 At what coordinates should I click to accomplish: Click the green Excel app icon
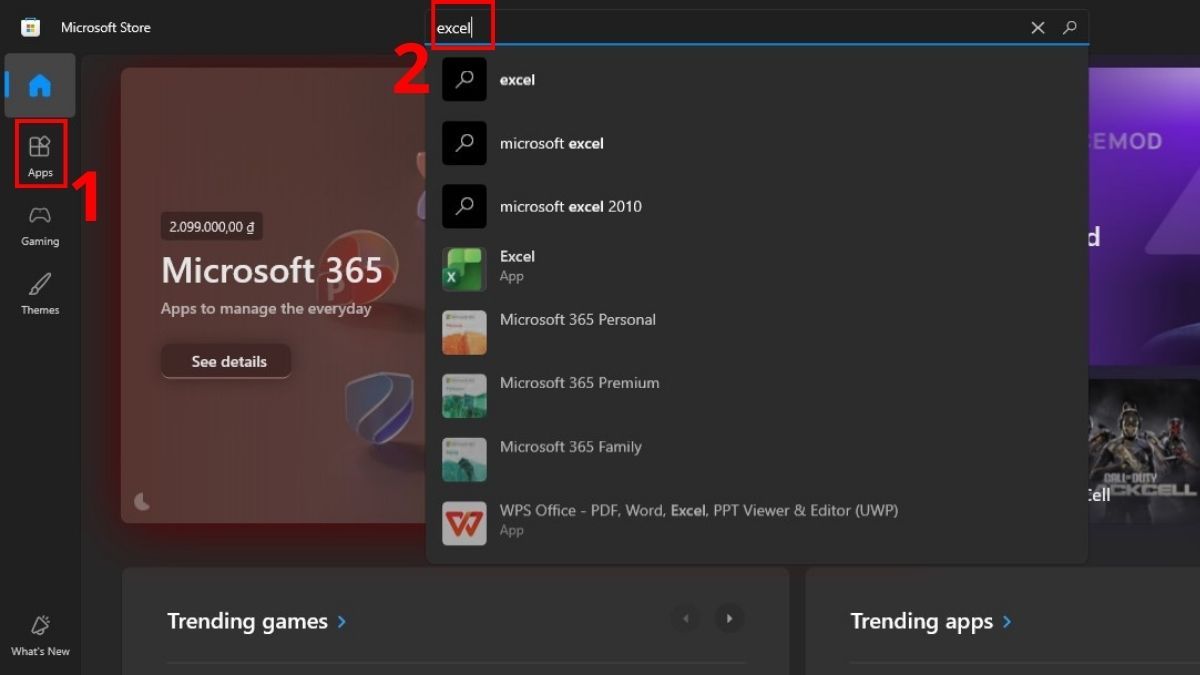click(463, 268)
